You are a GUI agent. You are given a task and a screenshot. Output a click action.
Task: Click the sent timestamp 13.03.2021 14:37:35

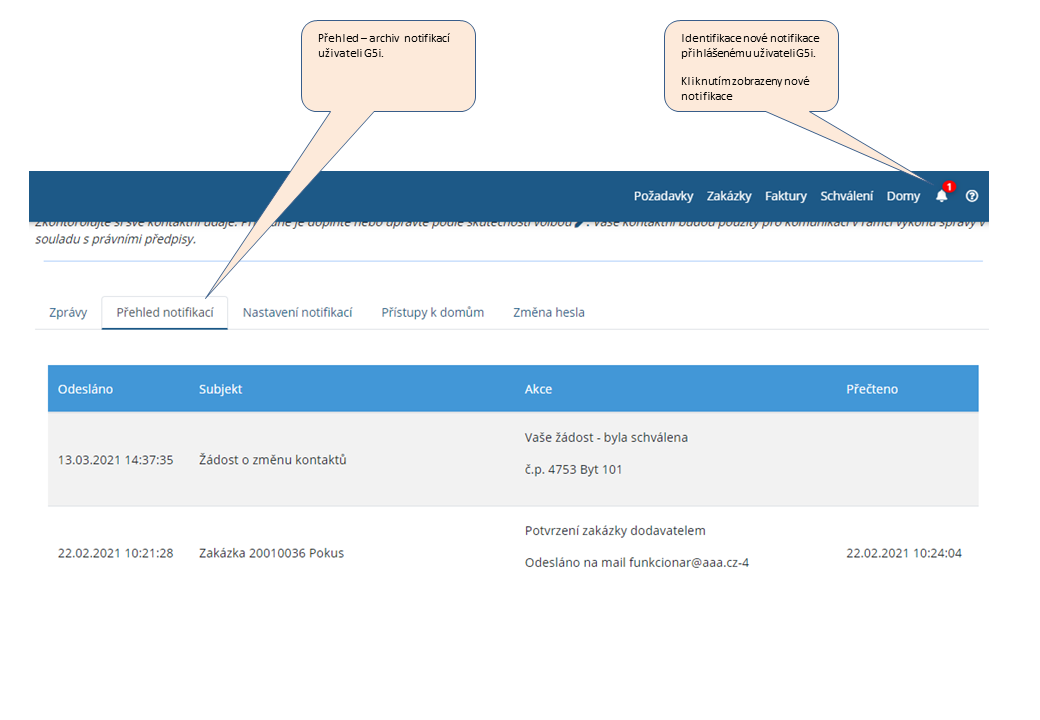pos(116,460)
